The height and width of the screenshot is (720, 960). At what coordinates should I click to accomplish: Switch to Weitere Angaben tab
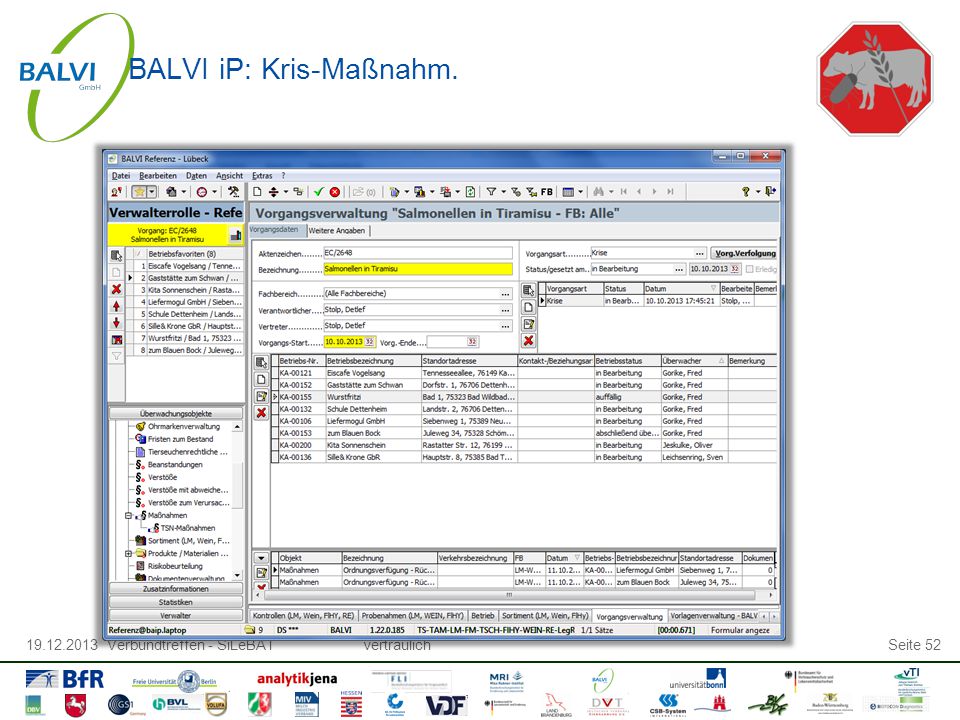[337, 231]
